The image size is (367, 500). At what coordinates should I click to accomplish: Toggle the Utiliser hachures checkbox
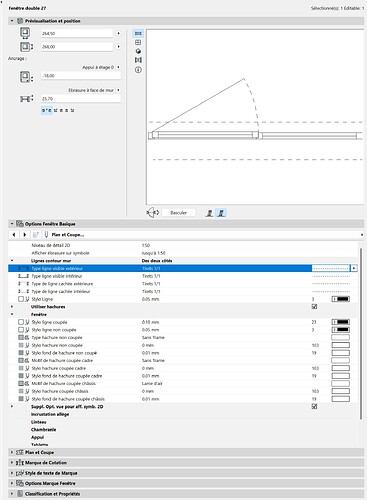coord(314,307)
